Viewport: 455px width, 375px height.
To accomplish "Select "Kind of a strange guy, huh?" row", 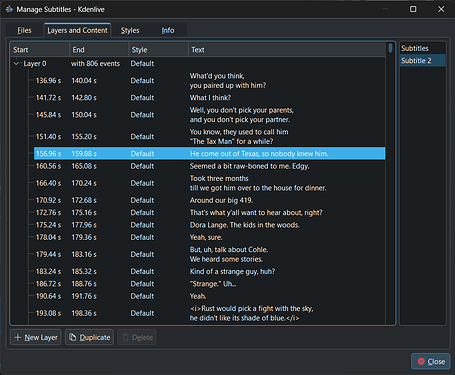I will click(x=210, y=271).
